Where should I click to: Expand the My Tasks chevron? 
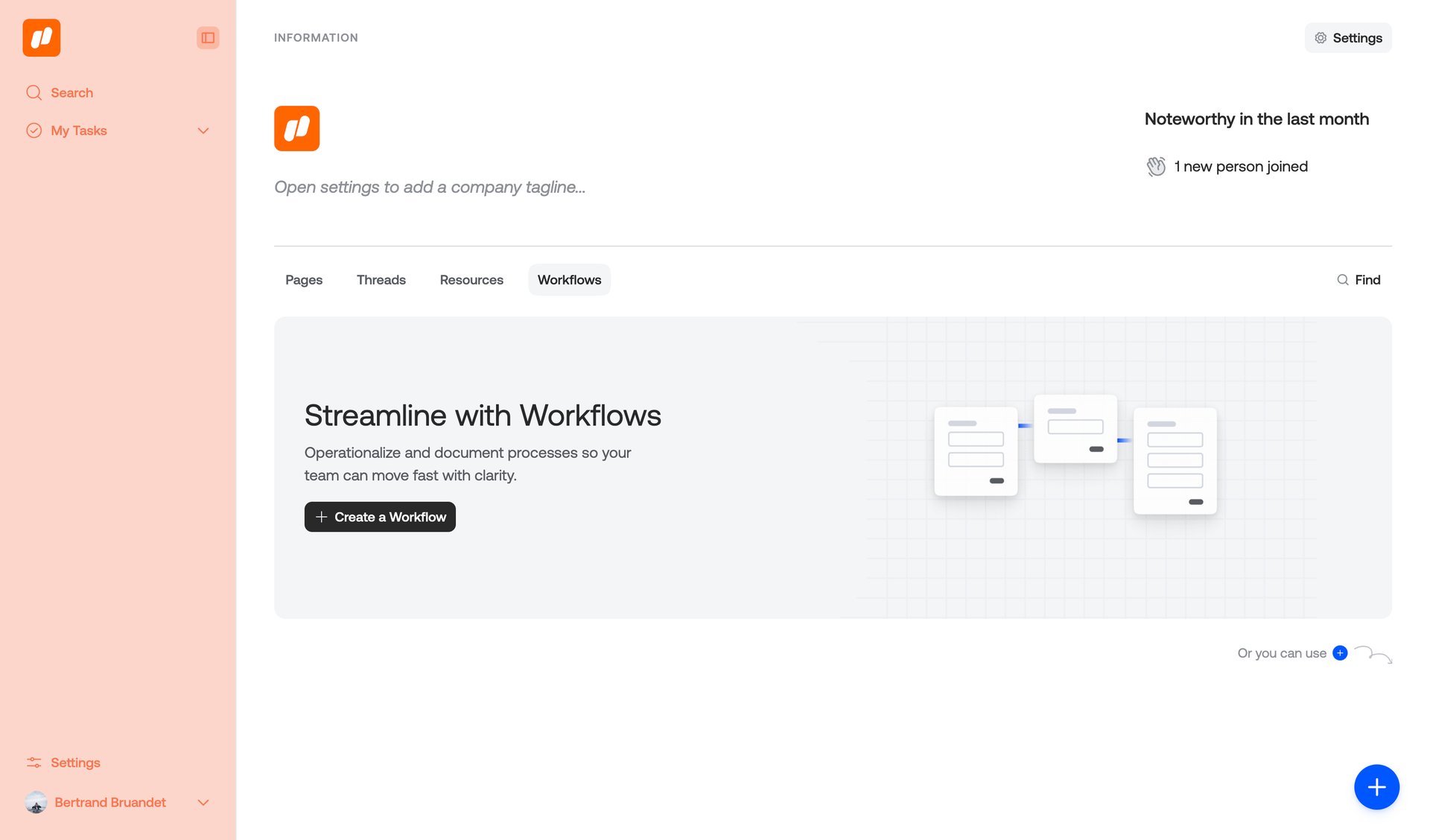[203, 131]
